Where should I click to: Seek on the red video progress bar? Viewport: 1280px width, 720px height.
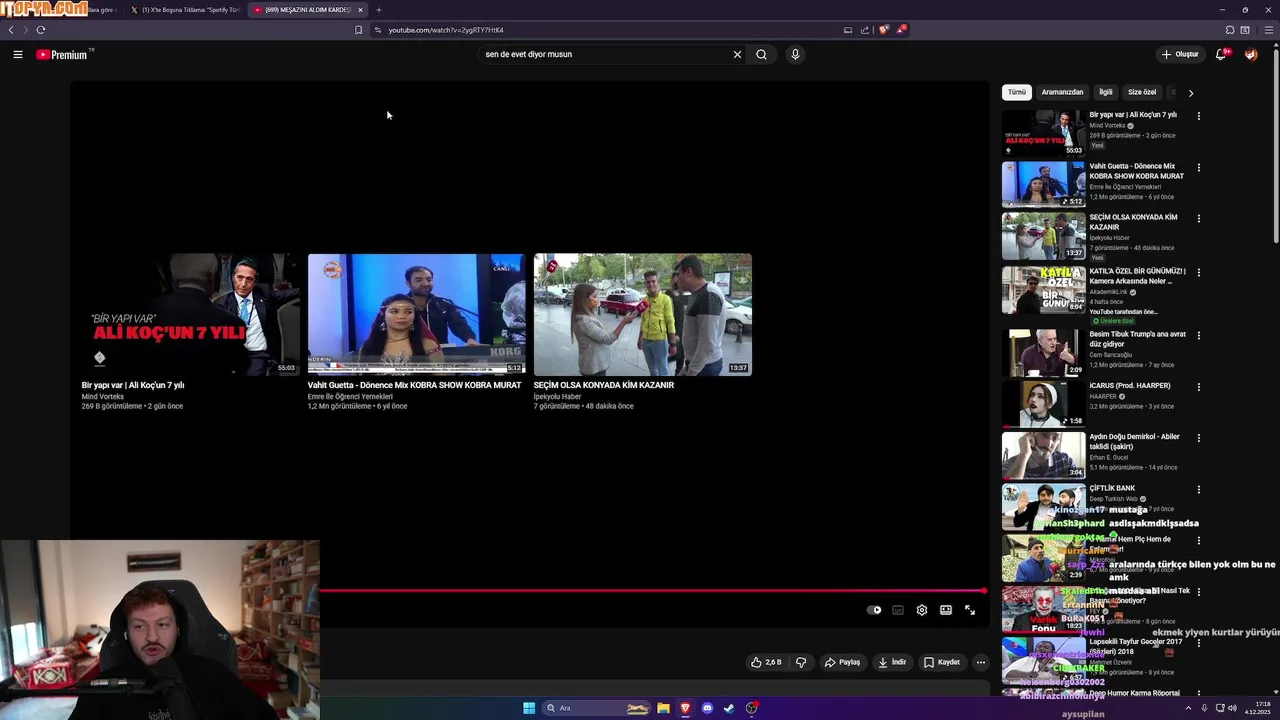tap(653, 591)
